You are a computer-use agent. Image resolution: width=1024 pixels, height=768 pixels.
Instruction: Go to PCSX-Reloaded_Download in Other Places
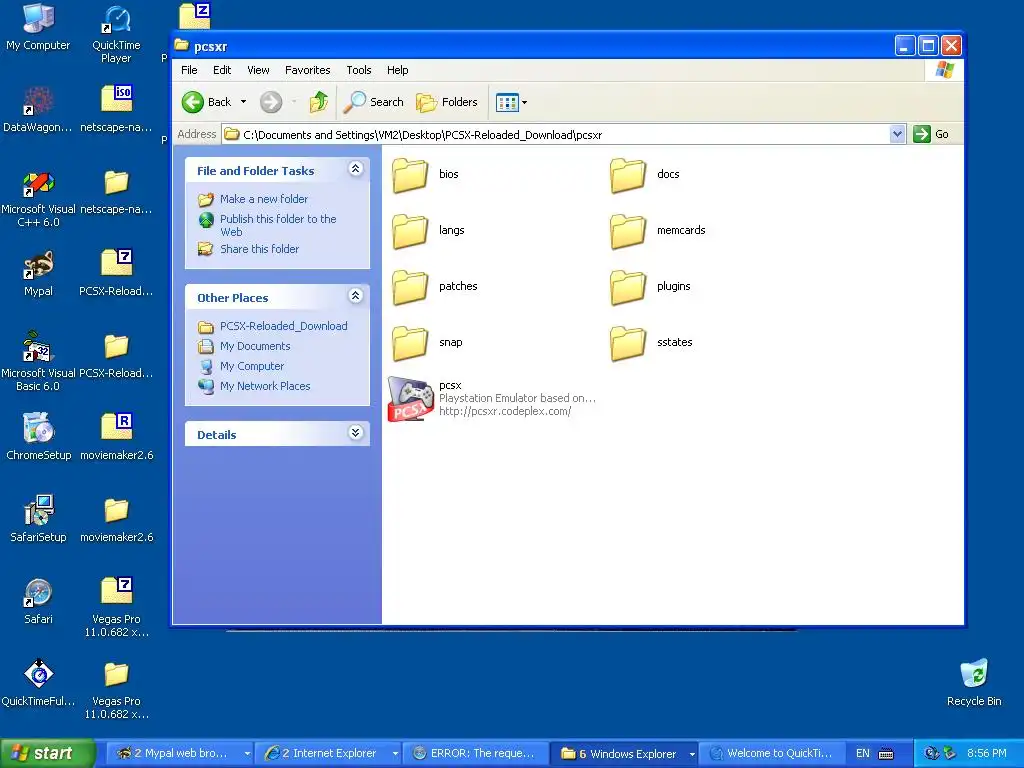pos(283,326)
